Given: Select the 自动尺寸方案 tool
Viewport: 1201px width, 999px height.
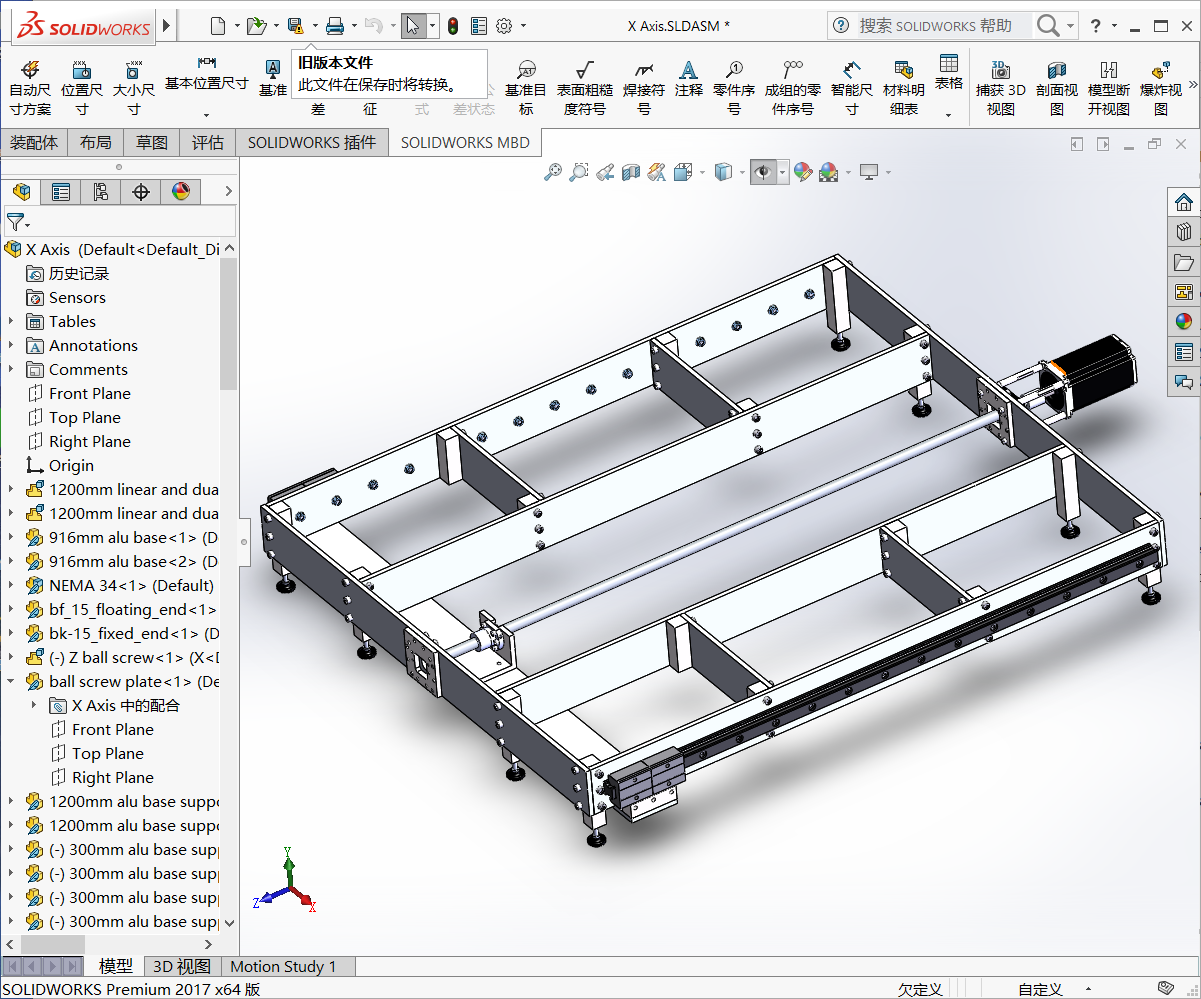Looking at the screenshot, I should (x=30, y=88).
